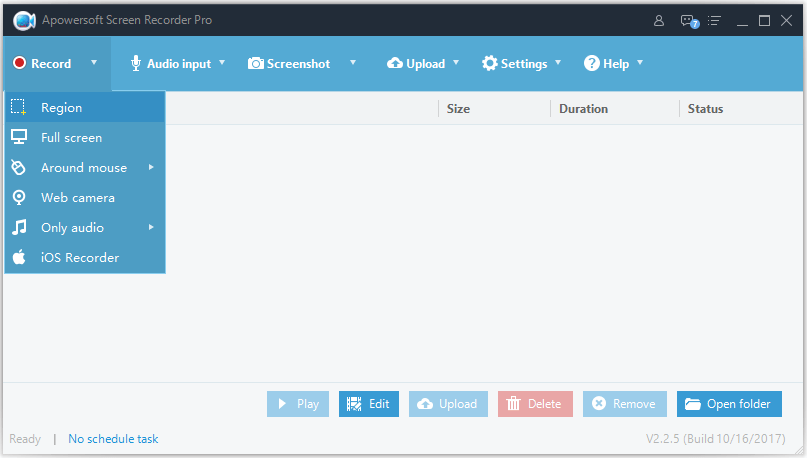Click the Settings gear icon
807x458 pixels.
pyautogui.click(x=489, y=63)
